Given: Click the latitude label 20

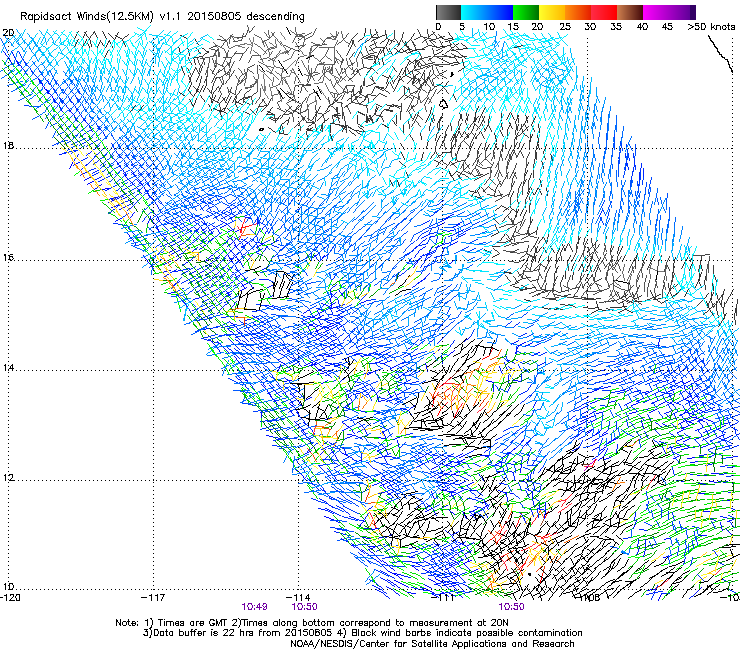Looking at the screenshot, I should pyautogui.click(x=8, y=33).
